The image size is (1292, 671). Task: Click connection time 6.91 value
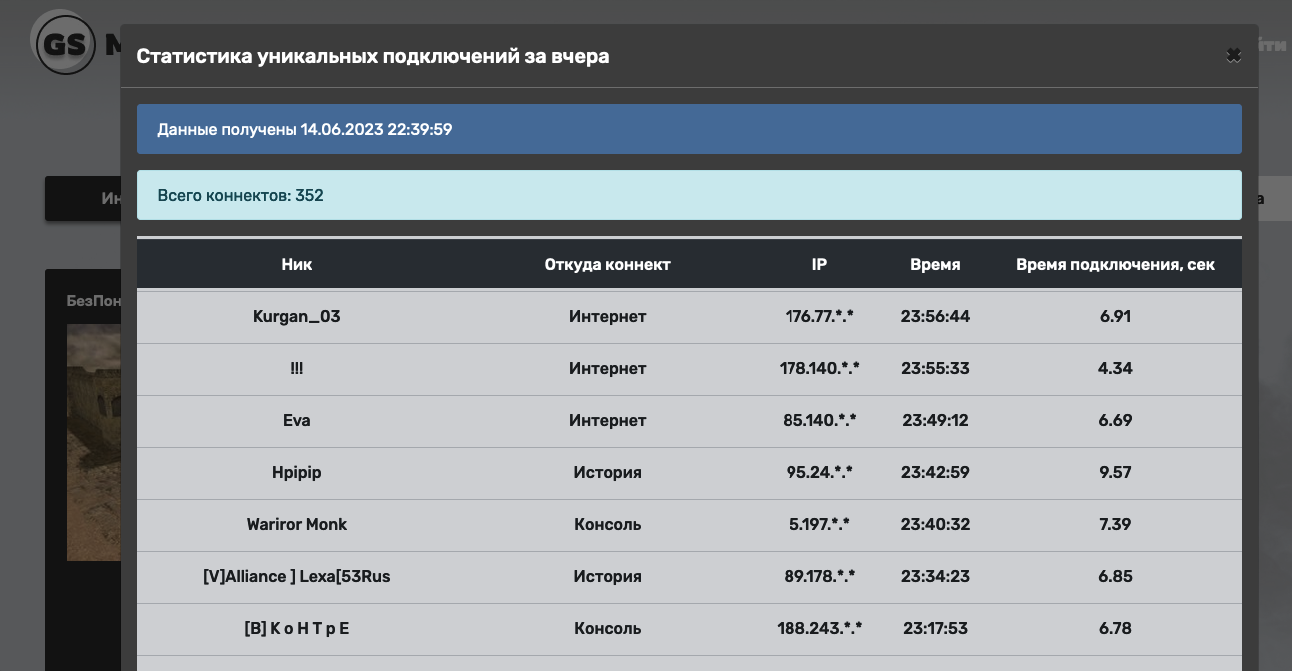1115,316
